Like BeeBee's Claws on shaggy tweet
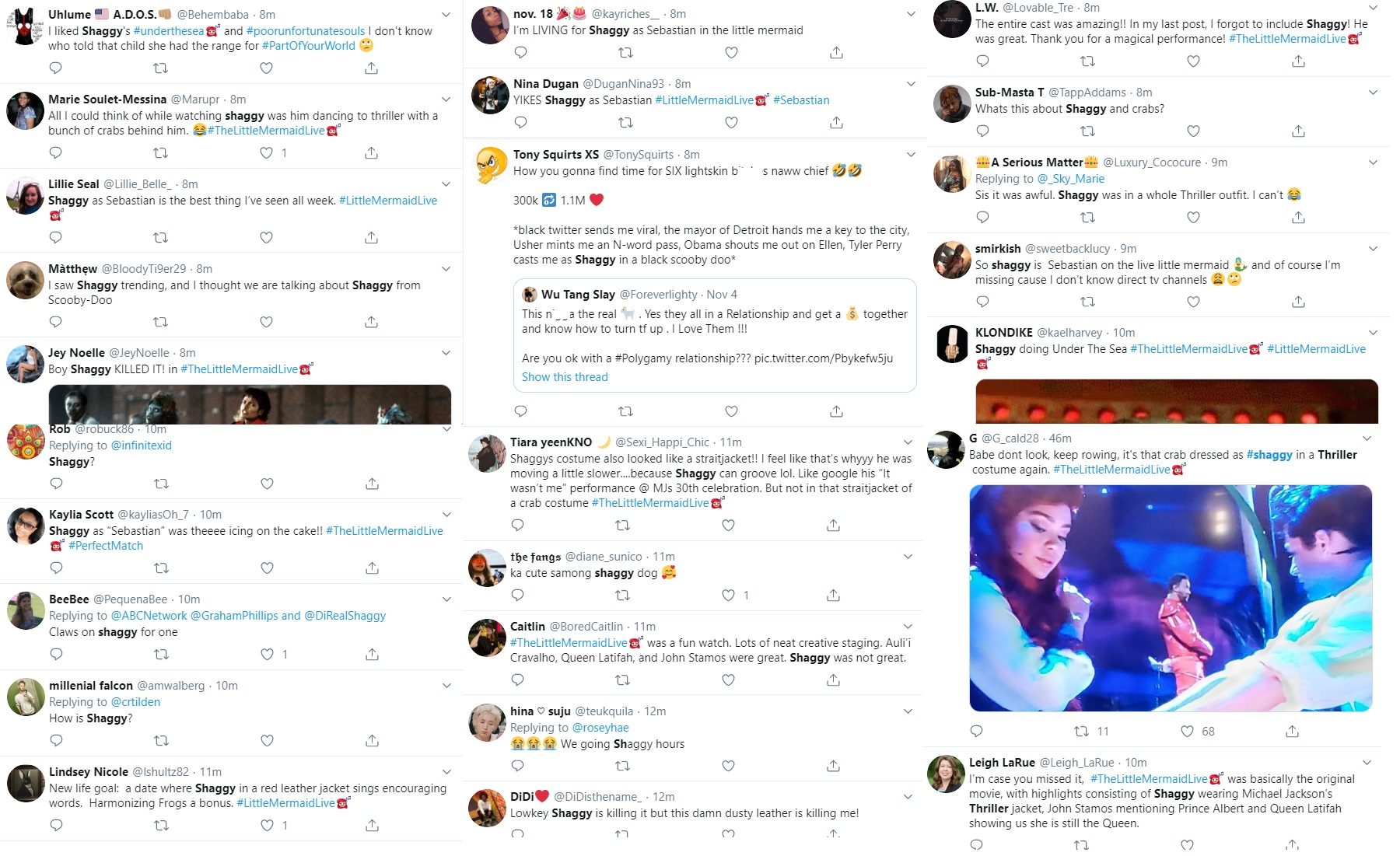Screen dimensions: 1400x856 click(x=267, y=654)
